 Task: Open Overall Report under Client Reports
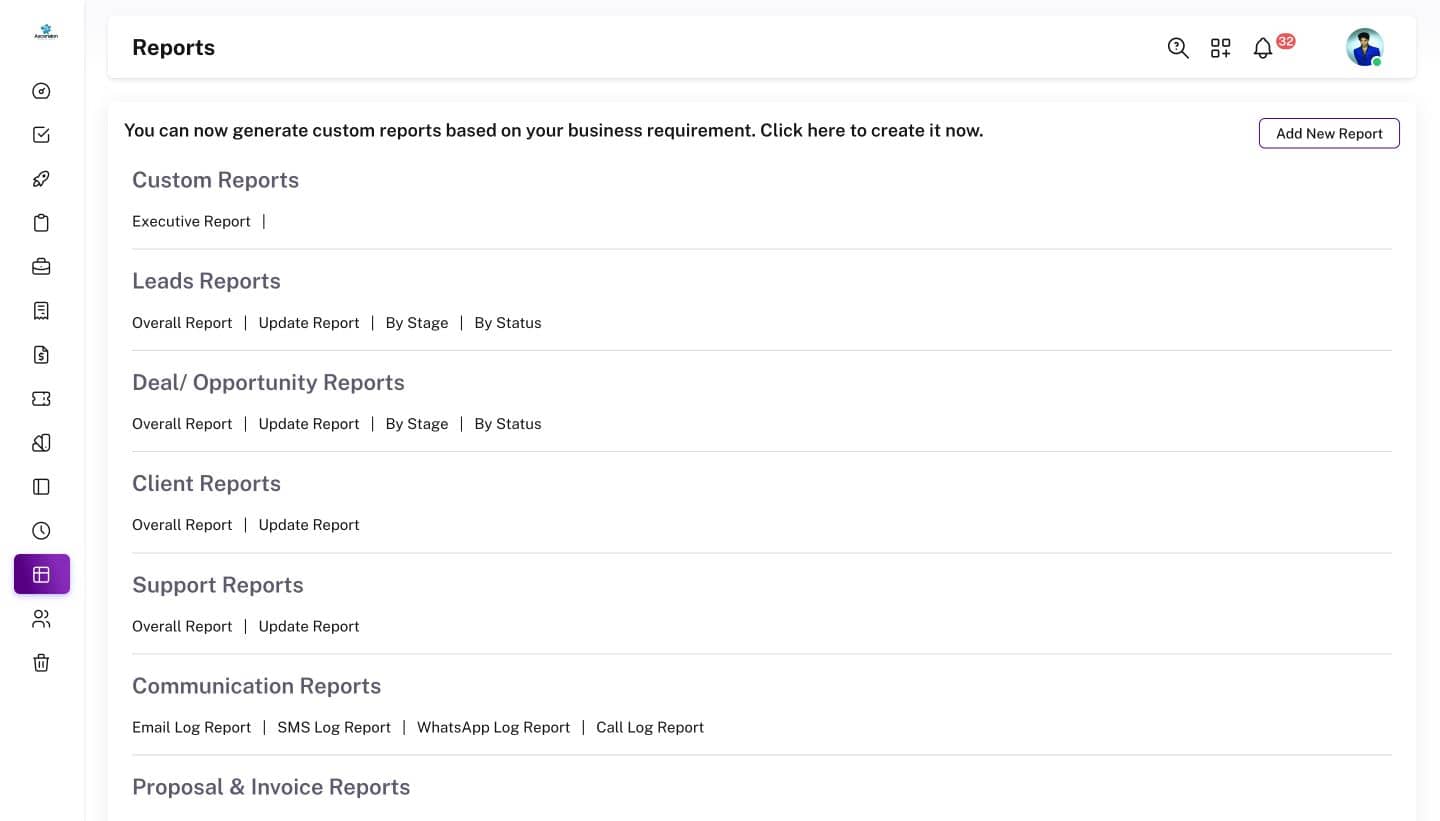[x=182, y=525]
